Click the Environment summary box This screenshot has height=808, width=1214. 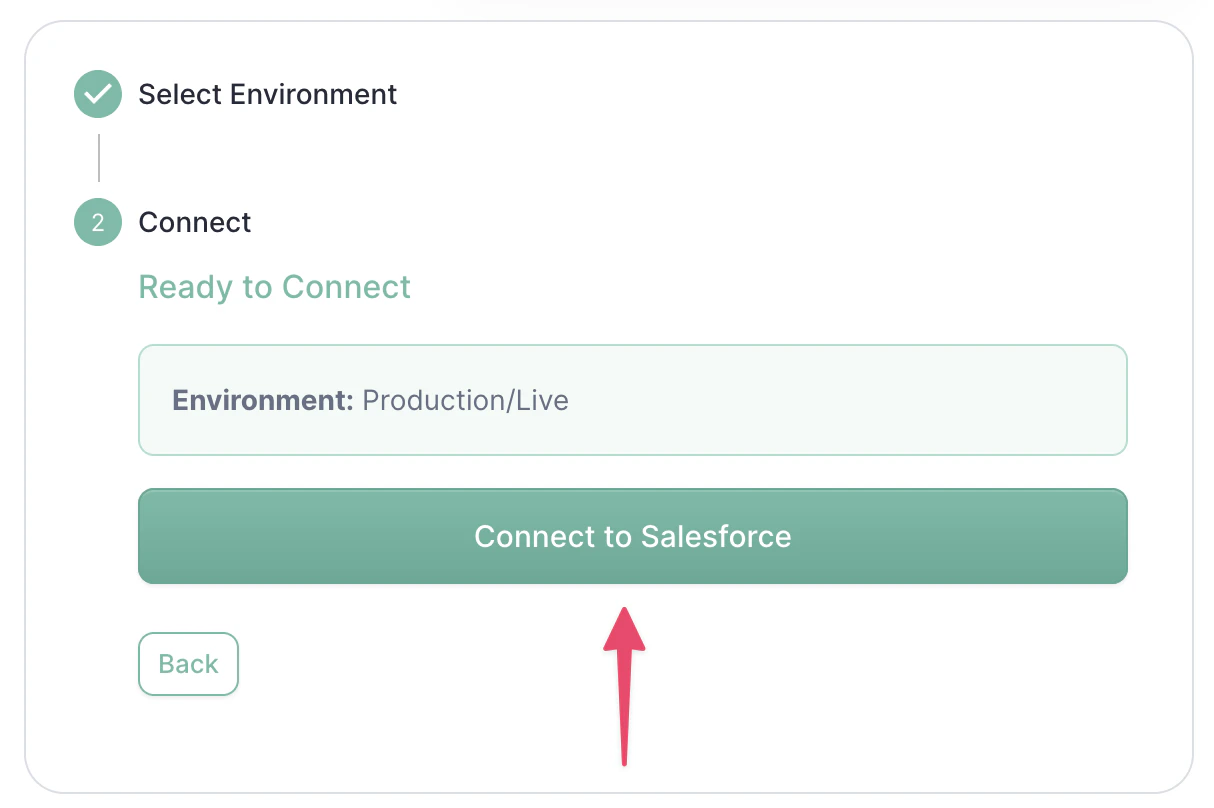click(x=800, y=400)
